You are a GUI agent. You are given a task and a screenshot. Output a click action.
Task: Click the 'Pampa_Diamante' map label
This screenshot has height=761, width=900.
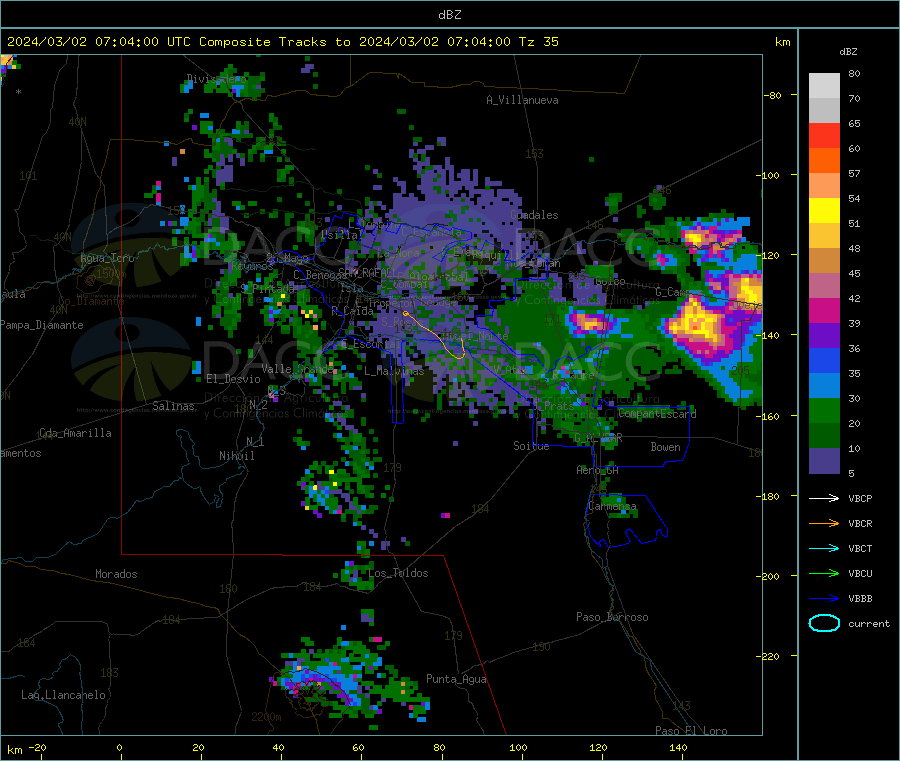pyautogui.click(x=41, y=325)
